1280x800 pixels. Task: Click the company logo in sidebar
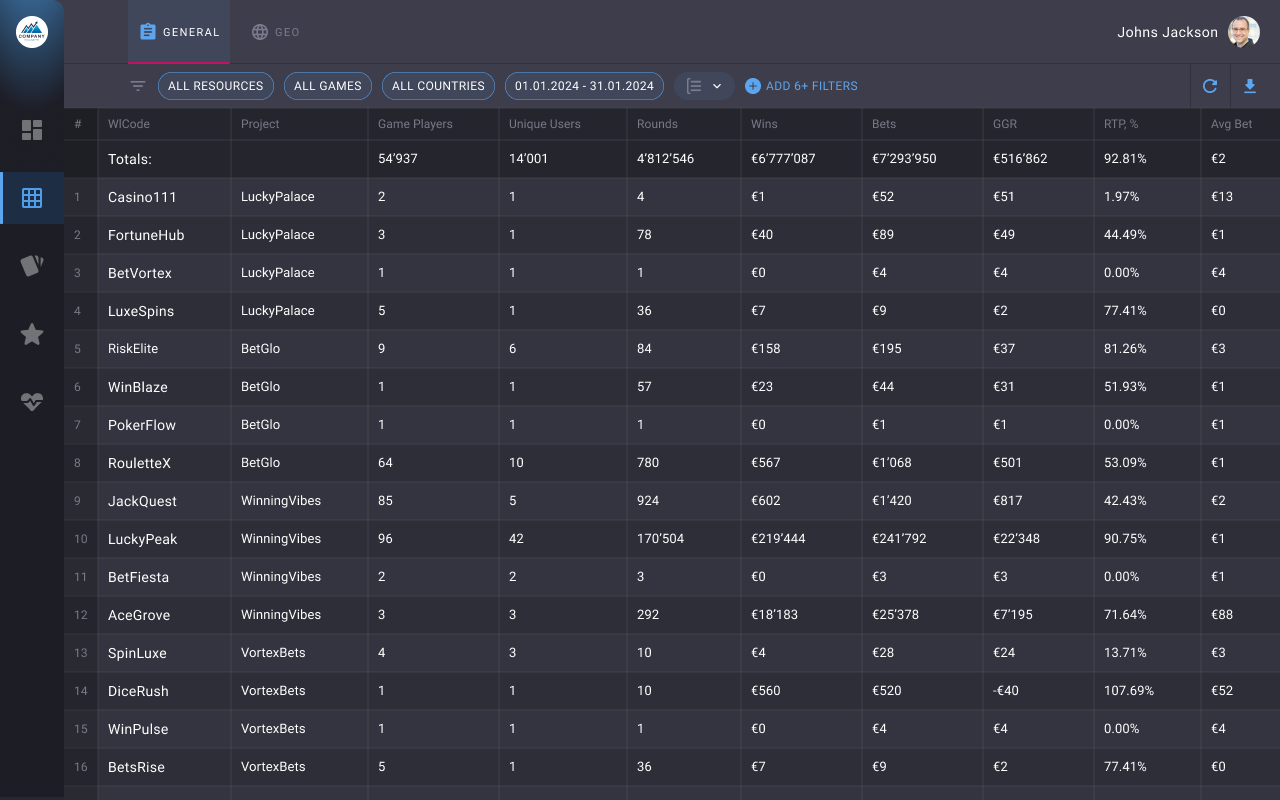32,32
